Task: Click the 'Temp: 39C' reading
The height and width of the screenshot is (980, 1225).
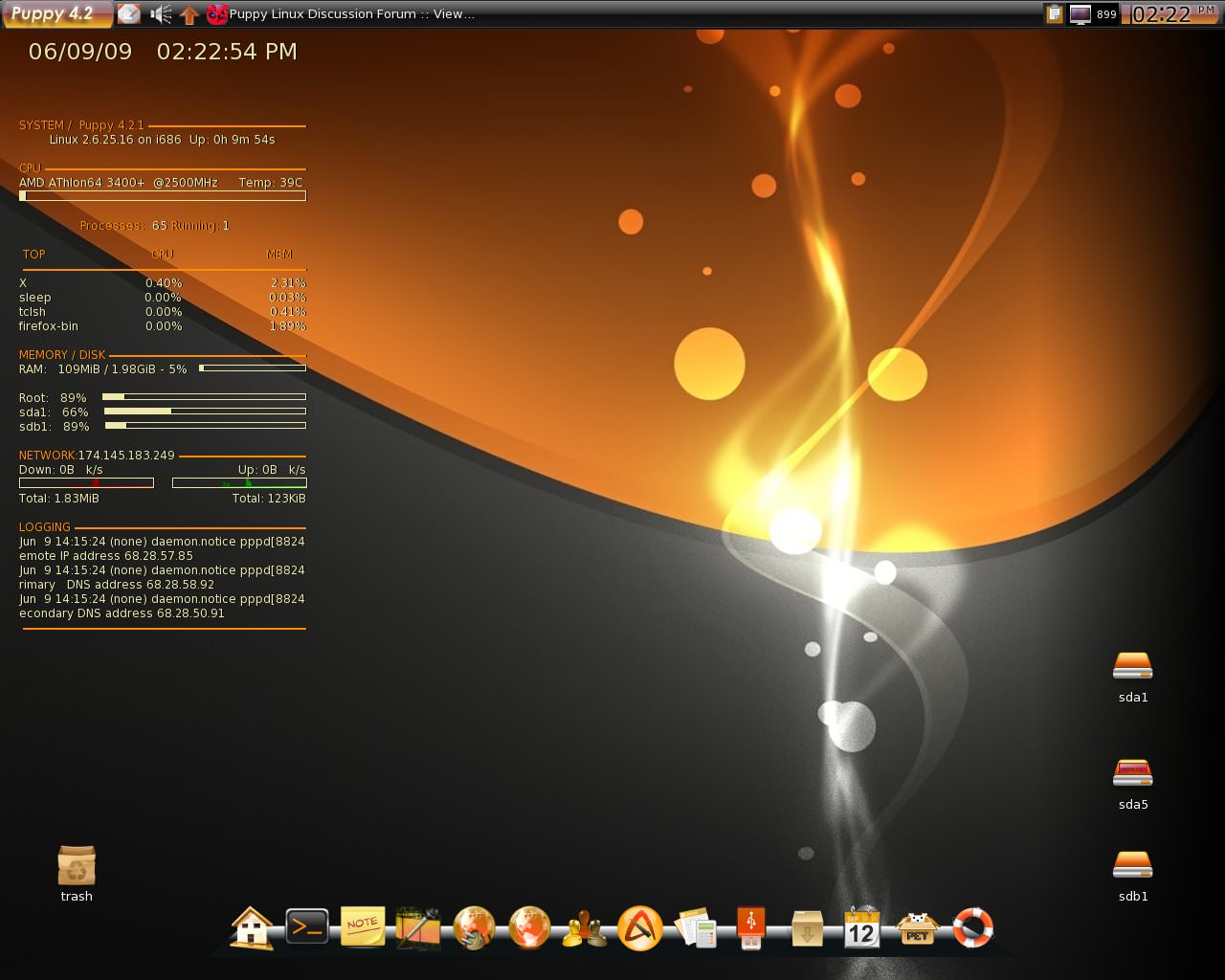Action: (271, 183)
